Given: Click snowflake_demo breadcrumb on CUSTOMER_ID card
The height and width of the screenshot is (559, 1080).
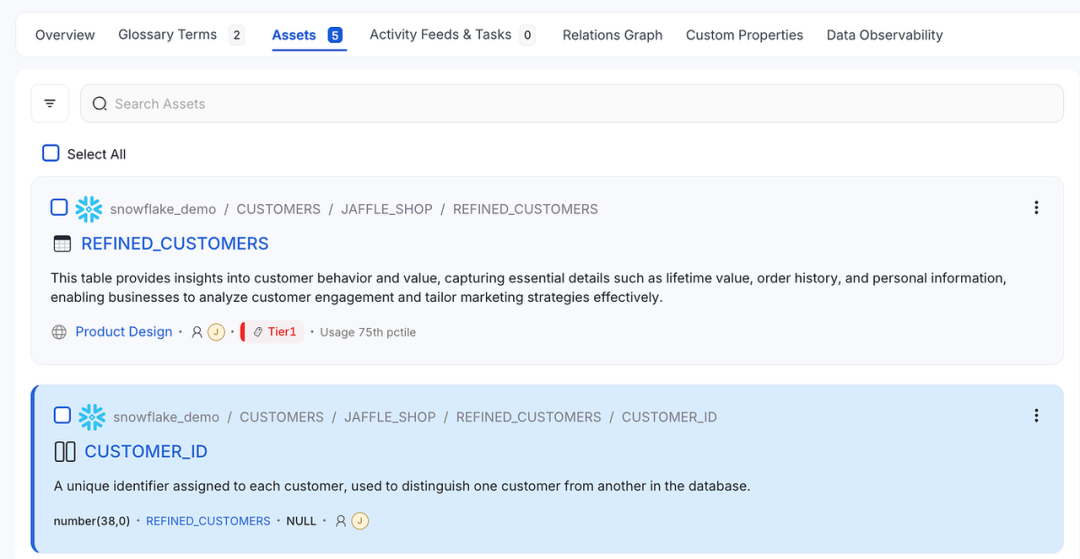Looking at the screenshot, I should tap(166, 417).
